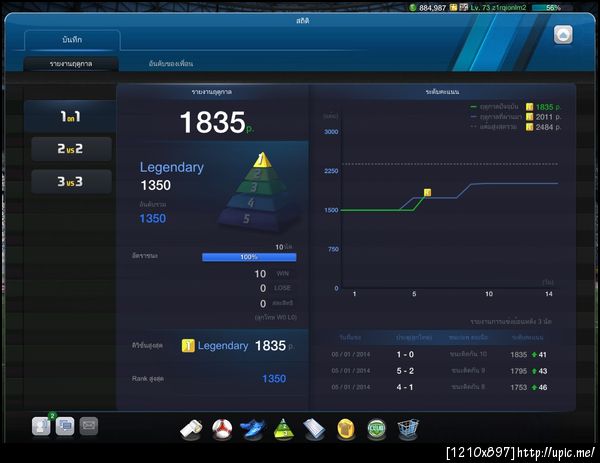The height and width of the screenshot is (463, 600).
Task: Open the shopping cart store icon
Action: pyautogui.click(x=408, y=429)
